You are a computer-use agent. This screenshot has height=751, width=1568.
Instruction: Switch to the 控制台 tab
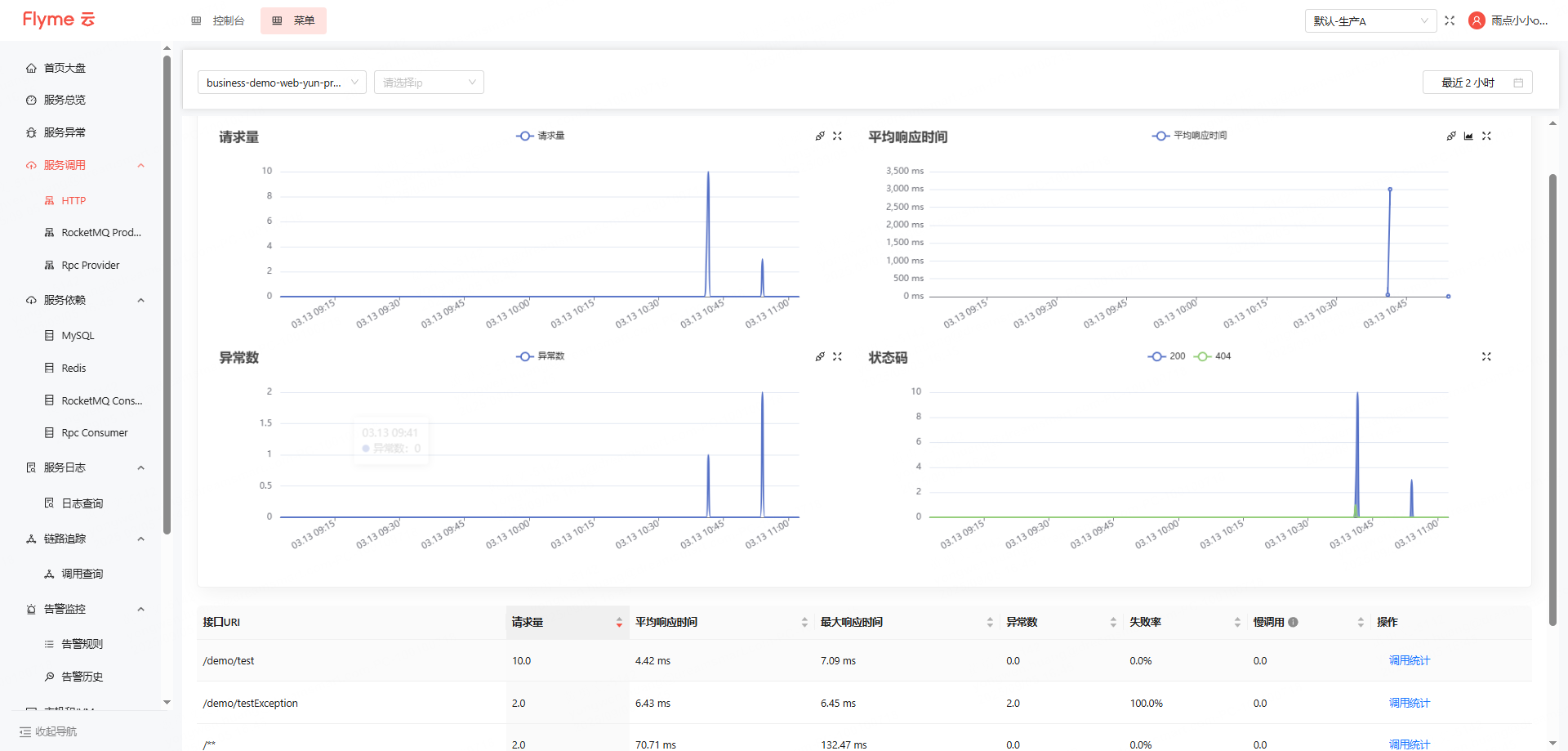tap(218, 20)
